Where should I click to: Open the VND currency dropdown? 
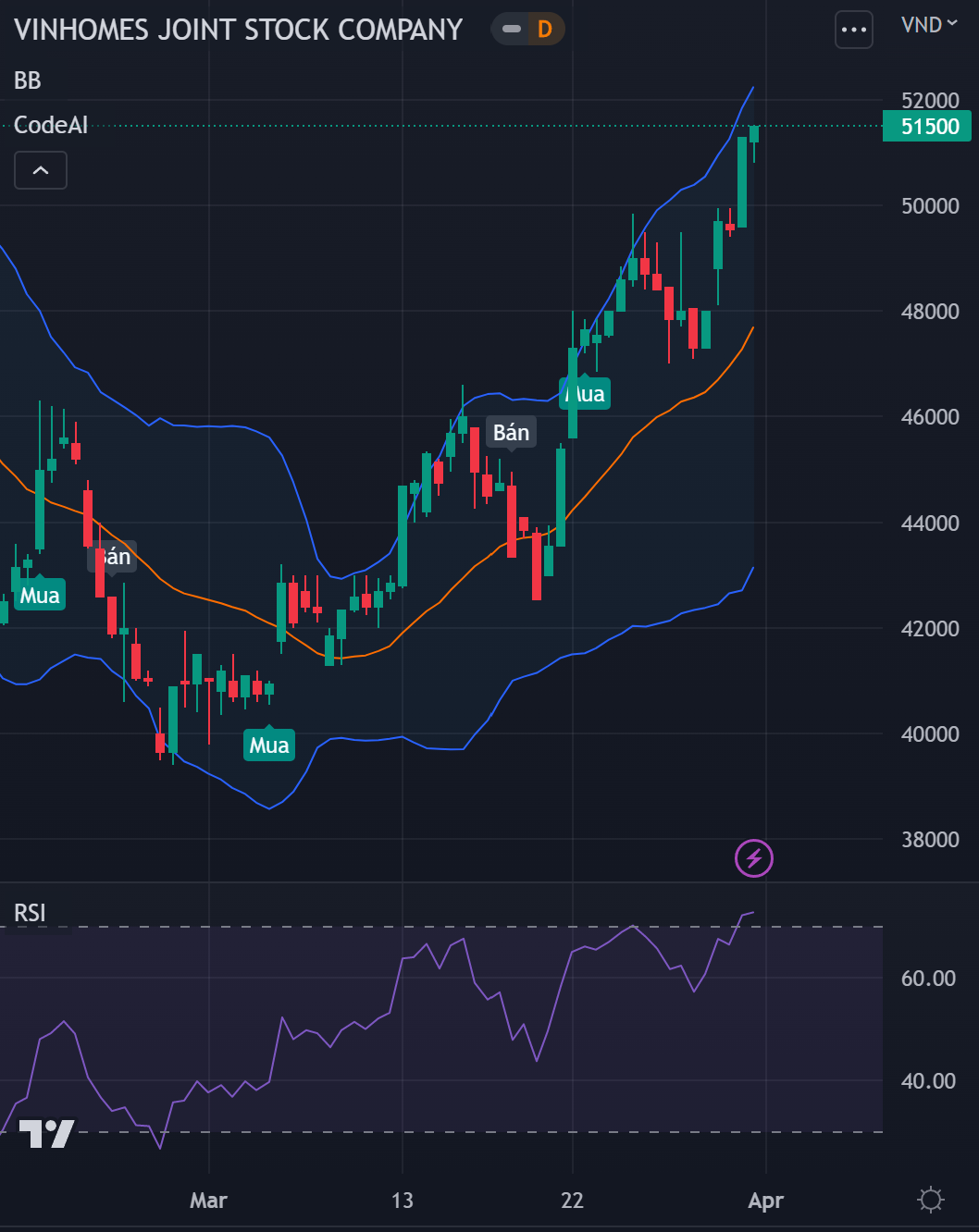click(929, 25)
